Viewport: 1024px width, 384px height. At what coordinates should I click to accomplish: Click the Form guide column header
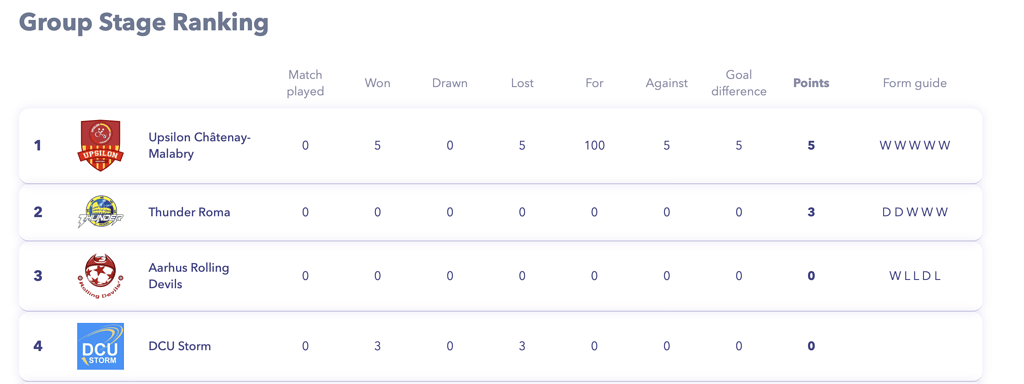[914, 83]
